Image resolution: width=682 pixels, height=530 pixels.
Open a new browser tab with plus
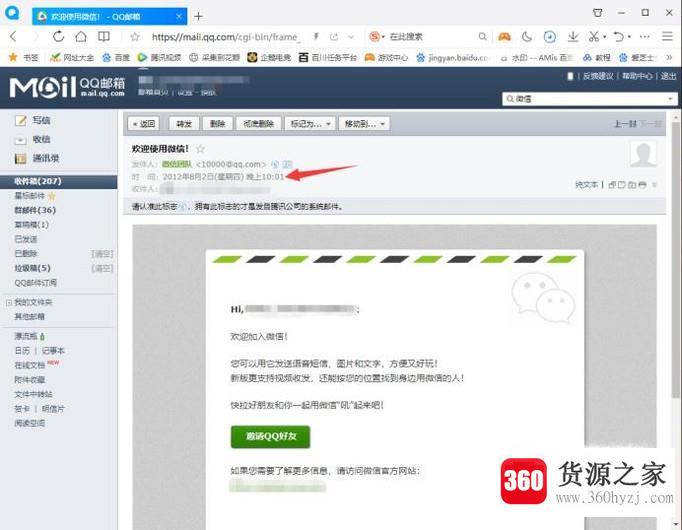(x=198, y=16)
